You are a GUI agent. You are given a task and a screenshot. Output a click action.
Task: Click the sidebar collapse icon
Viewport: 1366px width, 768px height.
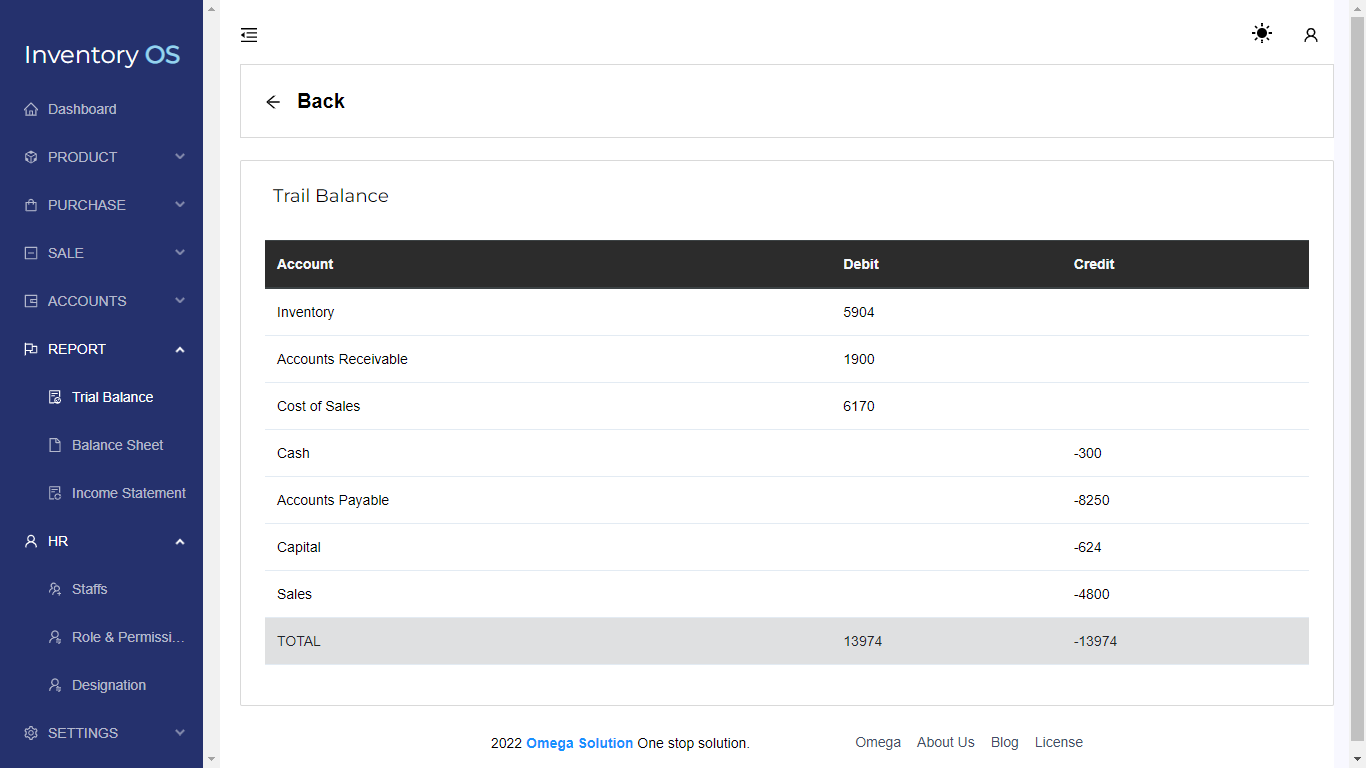pyautogui.click(x=249, y=34)
